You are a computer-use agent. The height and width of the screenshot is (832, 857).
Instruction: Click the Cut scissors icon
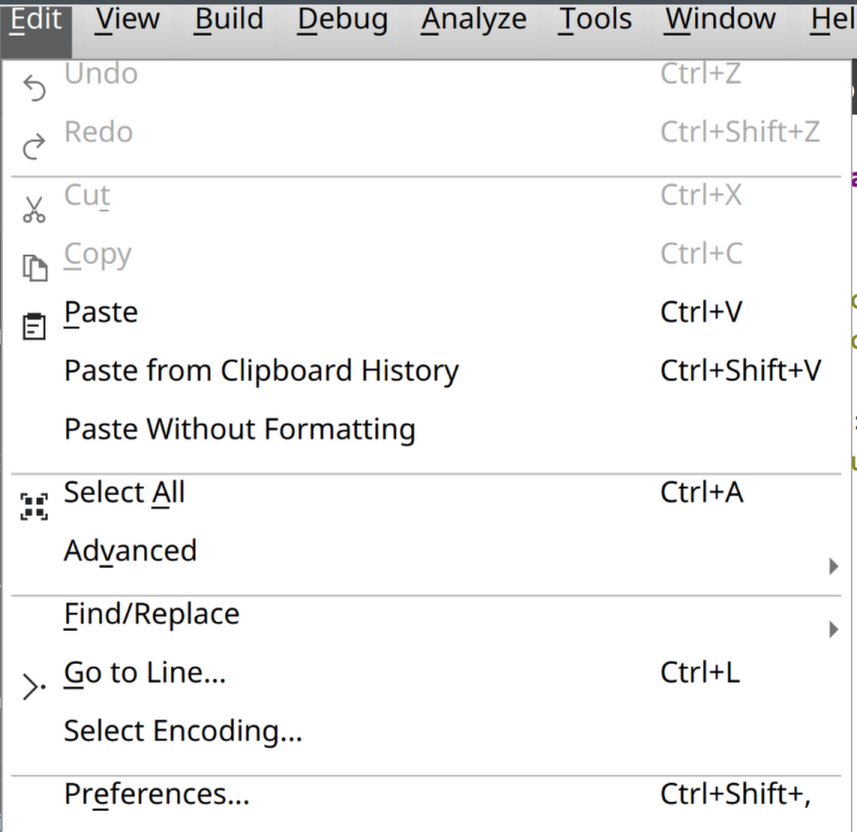[x=35, y=210]
